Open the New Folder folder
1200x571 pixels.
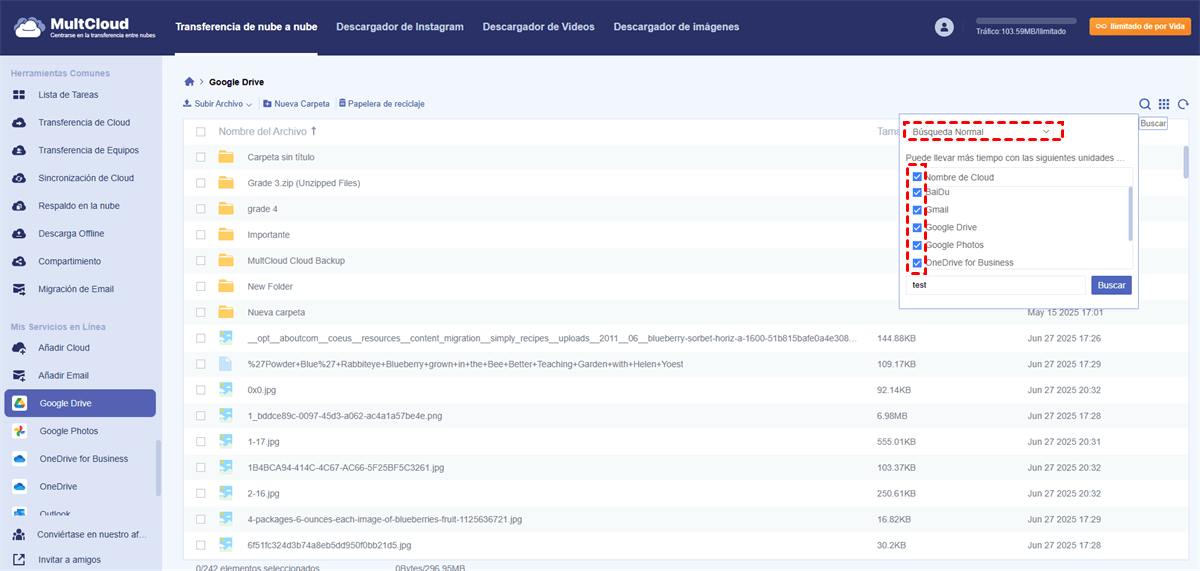pyautogui.click(x=270, y=286)
